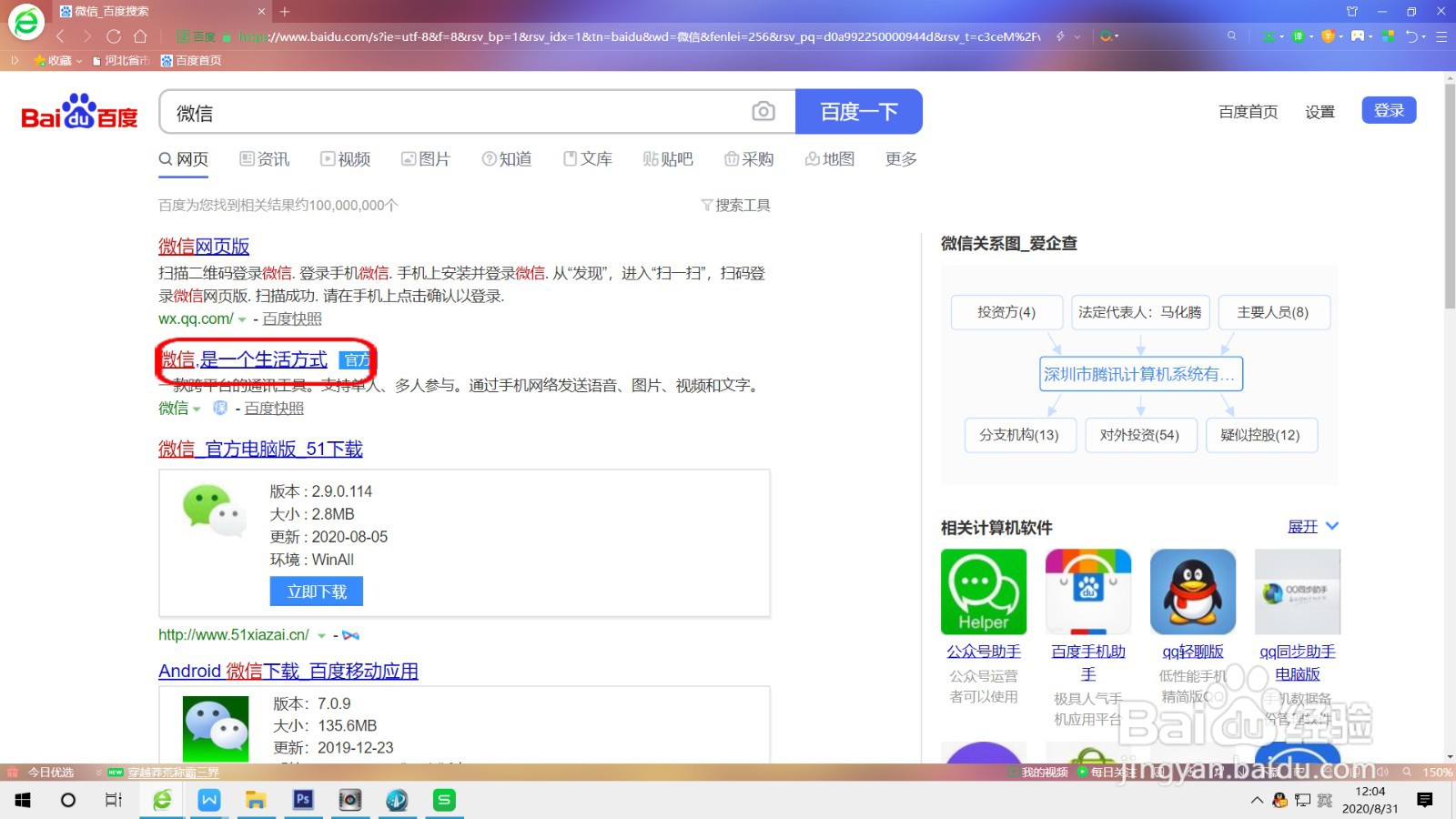
Task: Switch to the 文库 search tab
Action: 588,158
